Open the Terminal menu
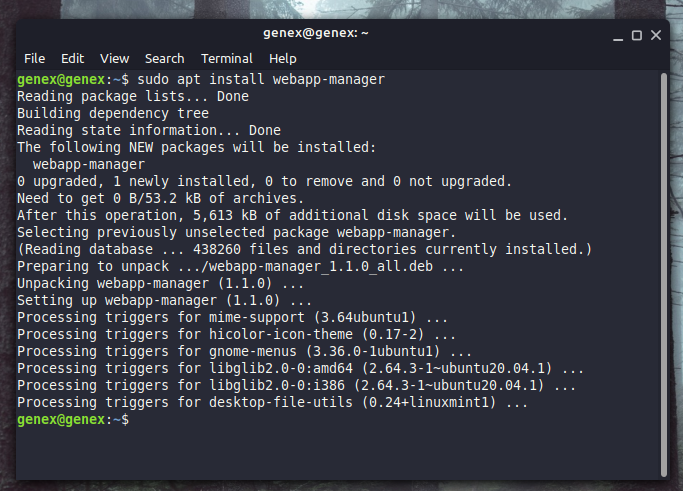The width and height of the screenshot is (683, 491). tap(227, 58)
